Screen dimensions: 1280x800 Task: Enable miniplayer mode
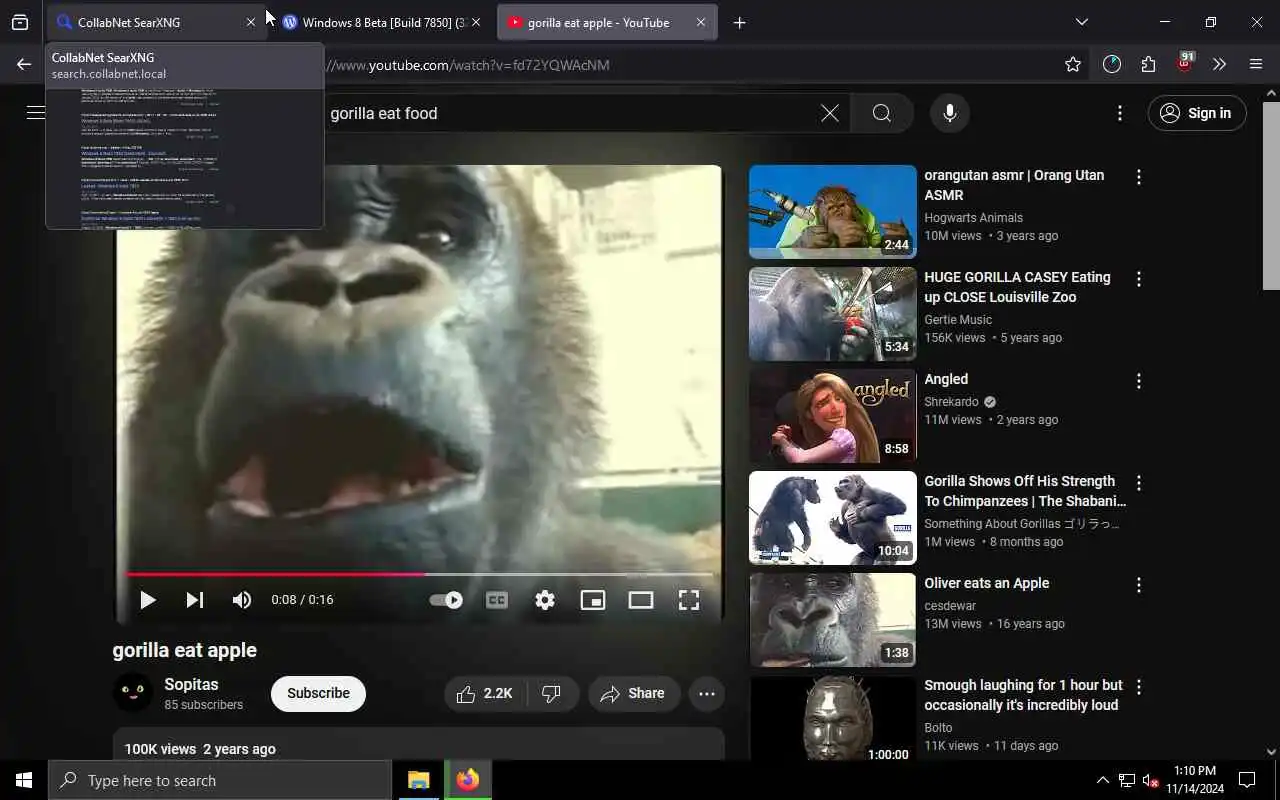593,600
